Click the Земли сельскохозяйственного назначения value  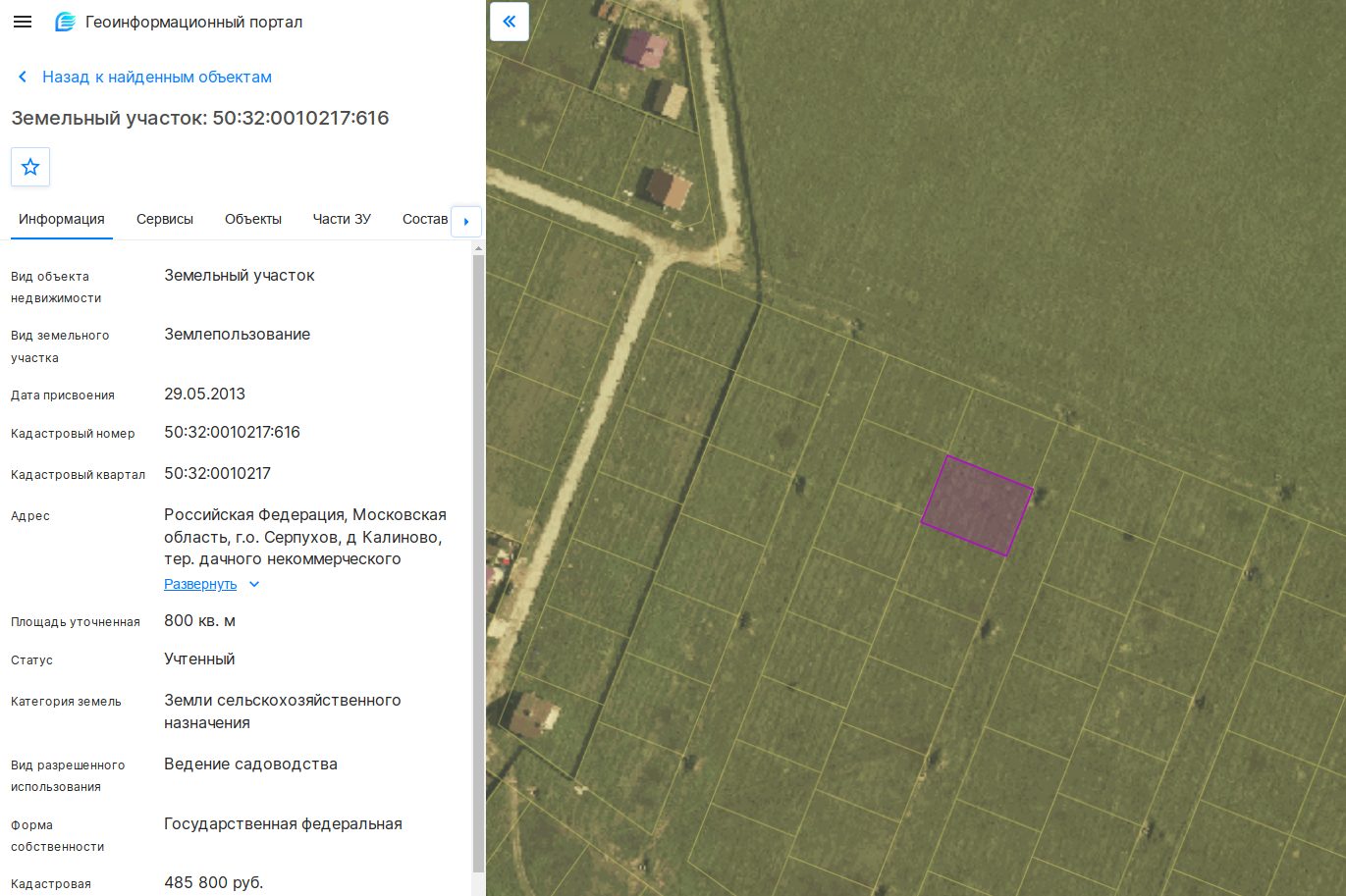coord(283,712)
